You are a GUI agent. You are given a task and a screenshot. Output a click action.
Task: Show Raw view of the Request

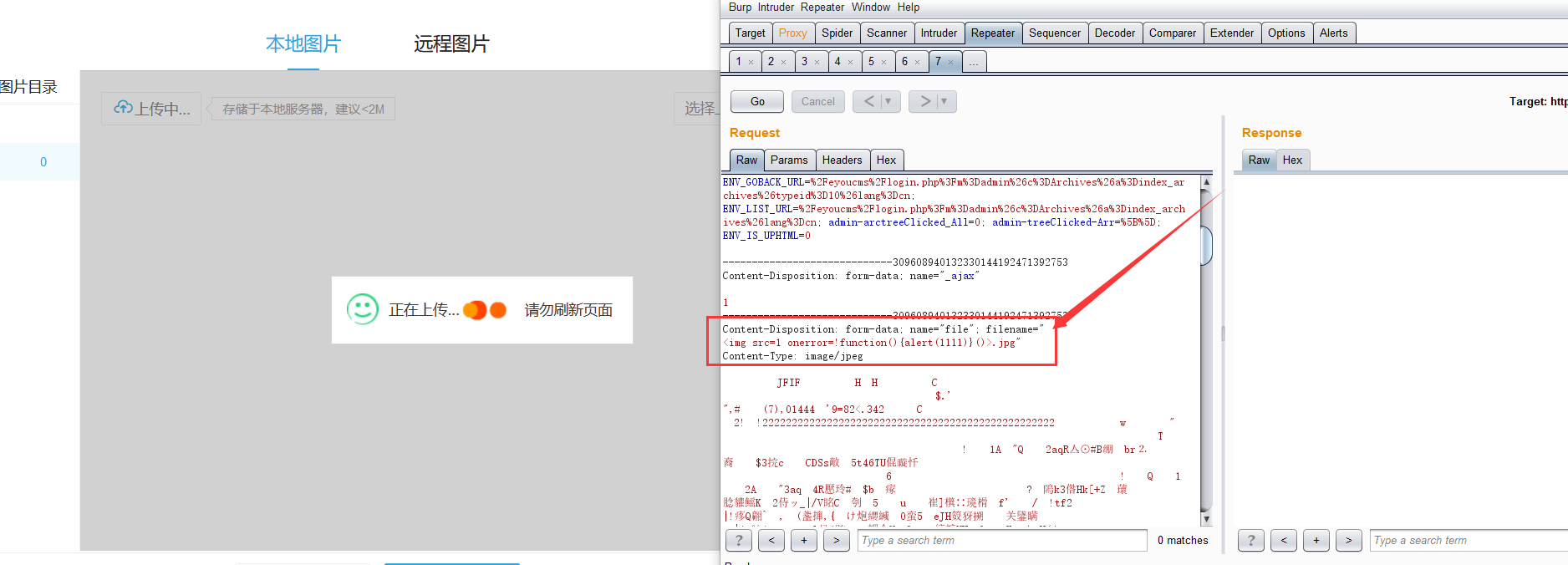(746, 160)
